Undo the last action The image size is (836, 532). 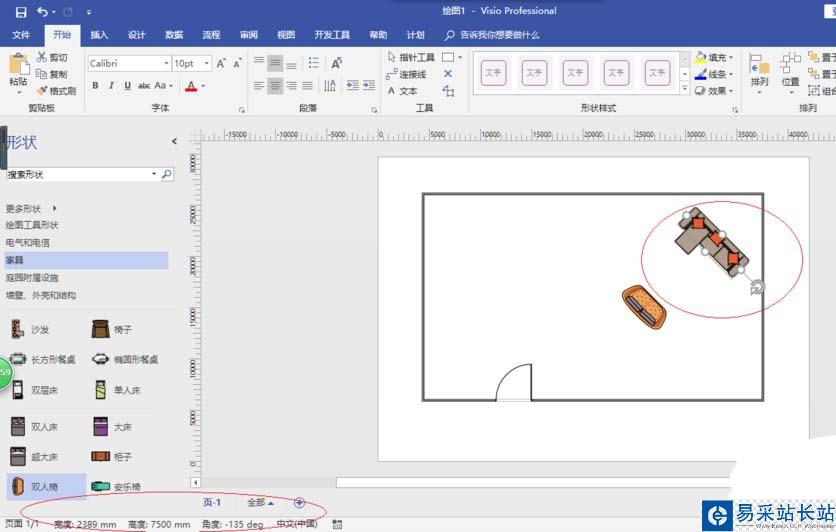(x=43, y=12)
